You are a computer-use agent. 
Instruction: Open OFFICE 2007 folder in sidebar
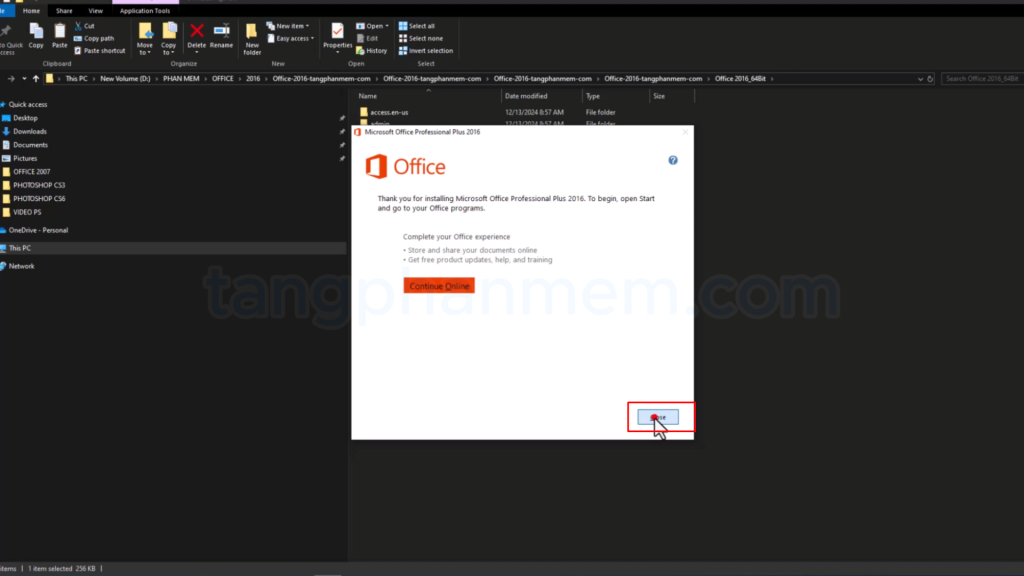[31, 172]
